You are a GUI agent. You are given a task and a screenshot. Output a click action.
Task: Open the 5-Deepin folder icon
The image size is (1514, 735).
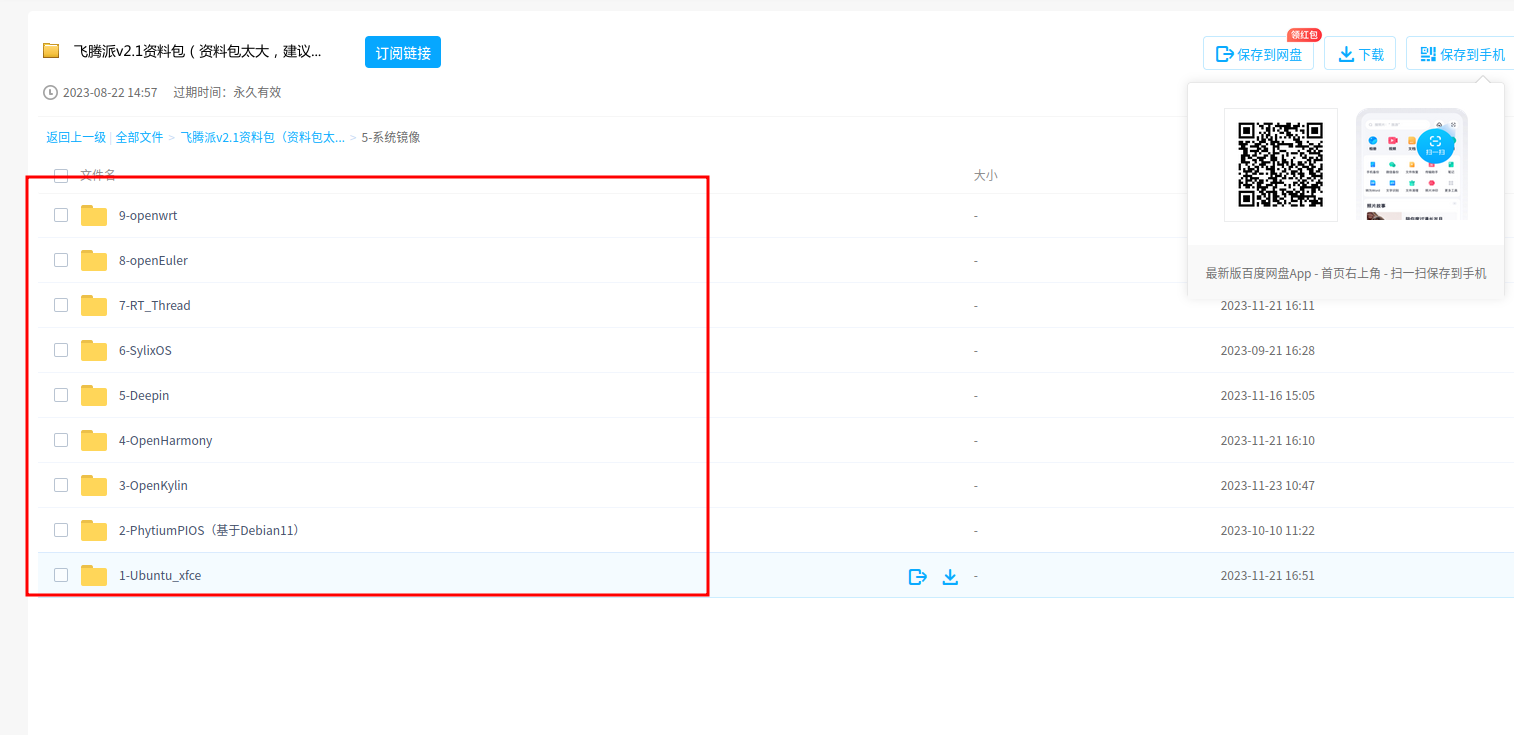click(x=94, y=395)
